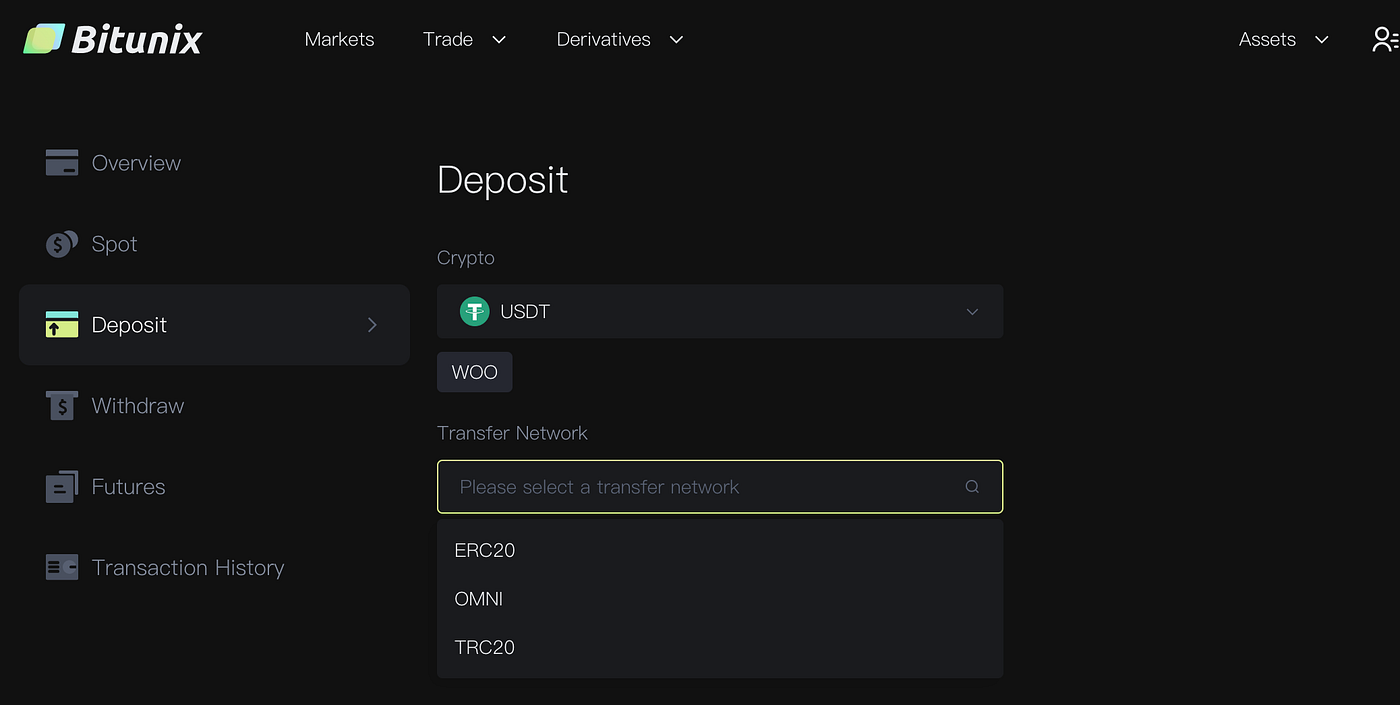The image size is (1400, 705).
Task: Click the search magnifier in network field
Action: pyautogui.click(x=971, y=486)
